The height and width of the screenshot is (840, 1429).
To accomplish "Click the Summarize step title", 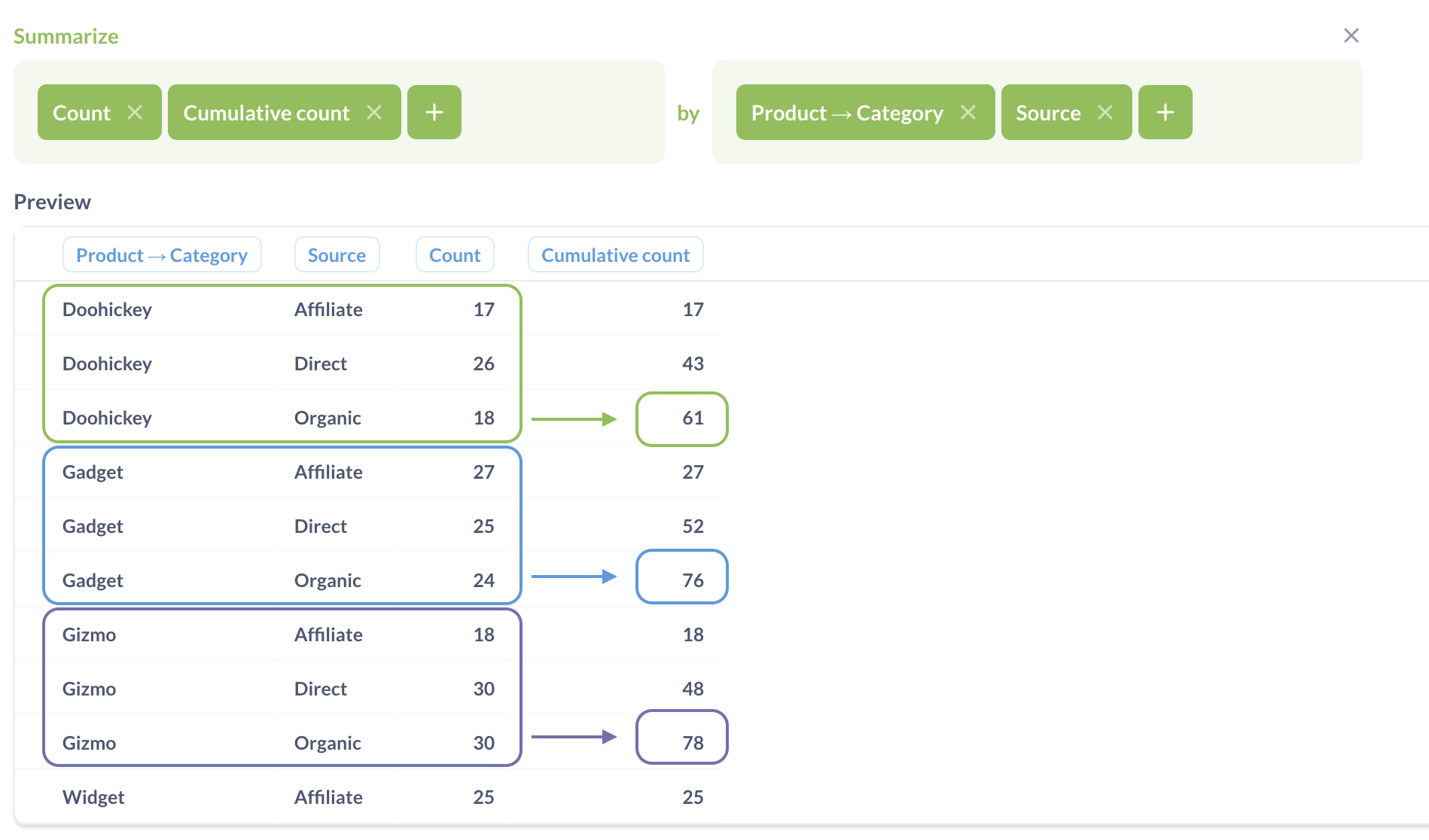I will point(66,36).
